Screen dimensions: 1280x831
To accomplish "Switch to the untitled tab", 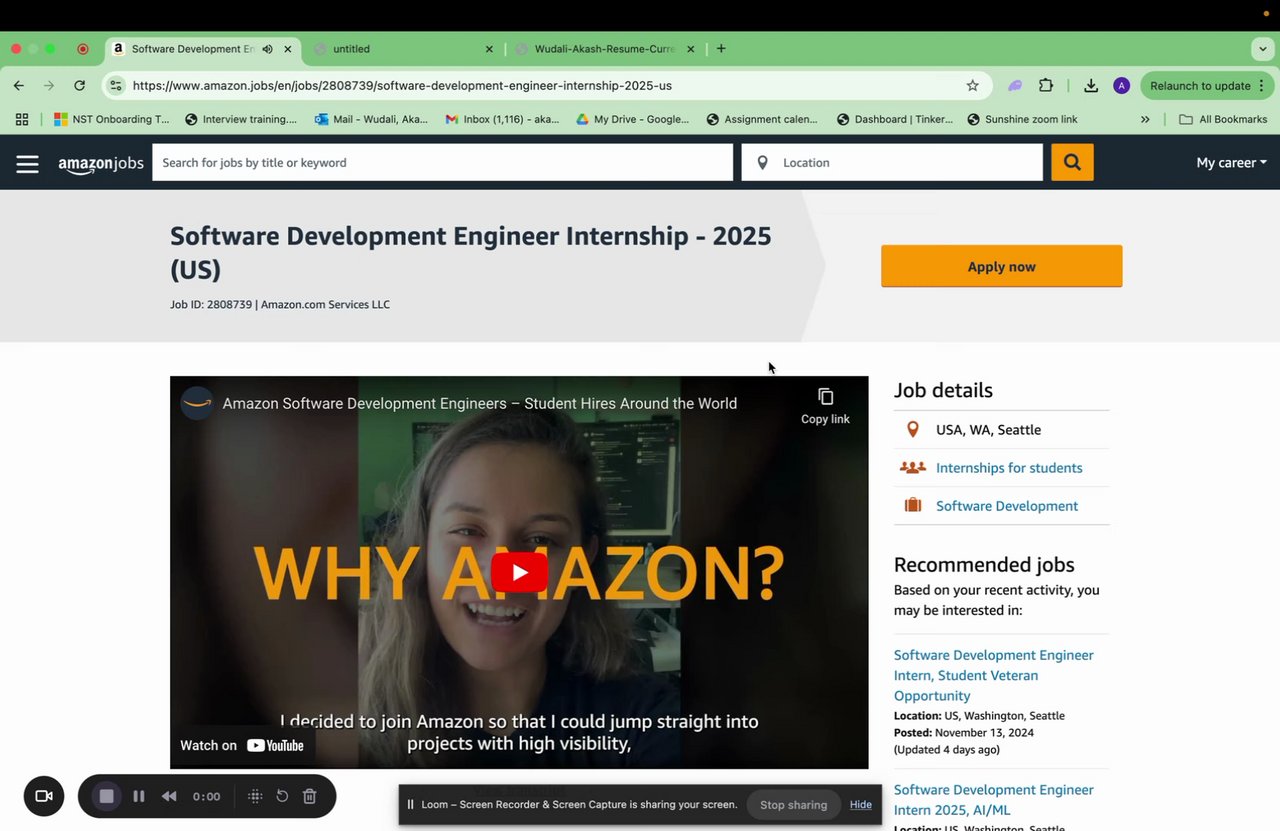I will tap(404, 48).
